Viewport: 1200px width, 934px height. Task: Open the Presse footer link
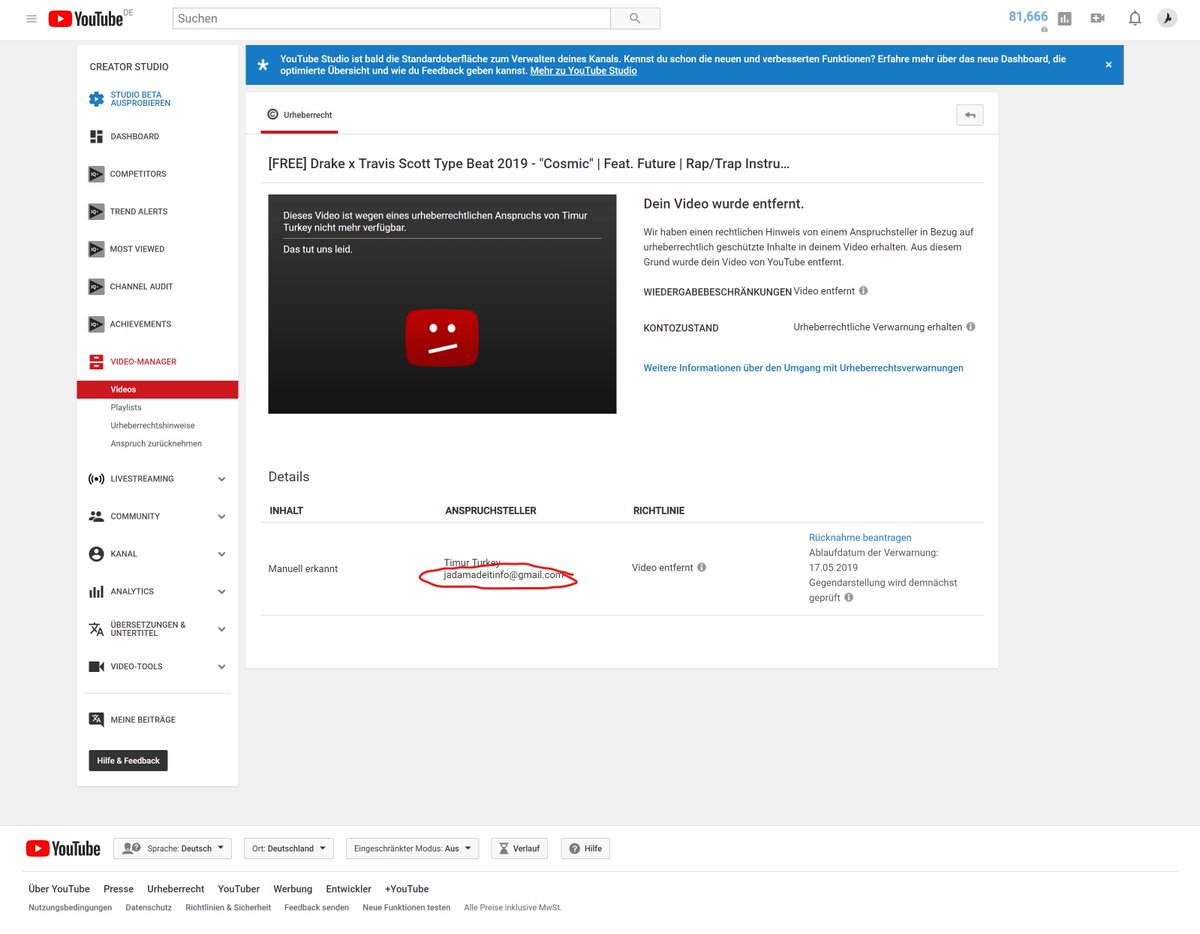[x=118, y=889]
